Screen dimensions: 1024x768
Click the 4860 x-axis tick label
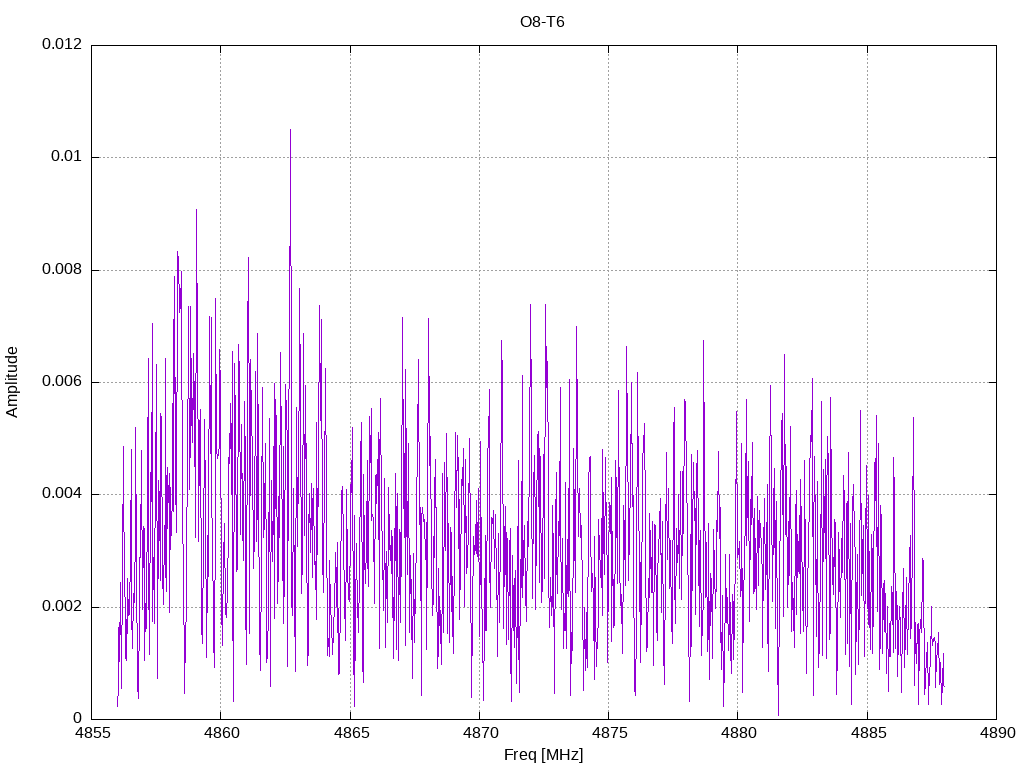(221, 733)
